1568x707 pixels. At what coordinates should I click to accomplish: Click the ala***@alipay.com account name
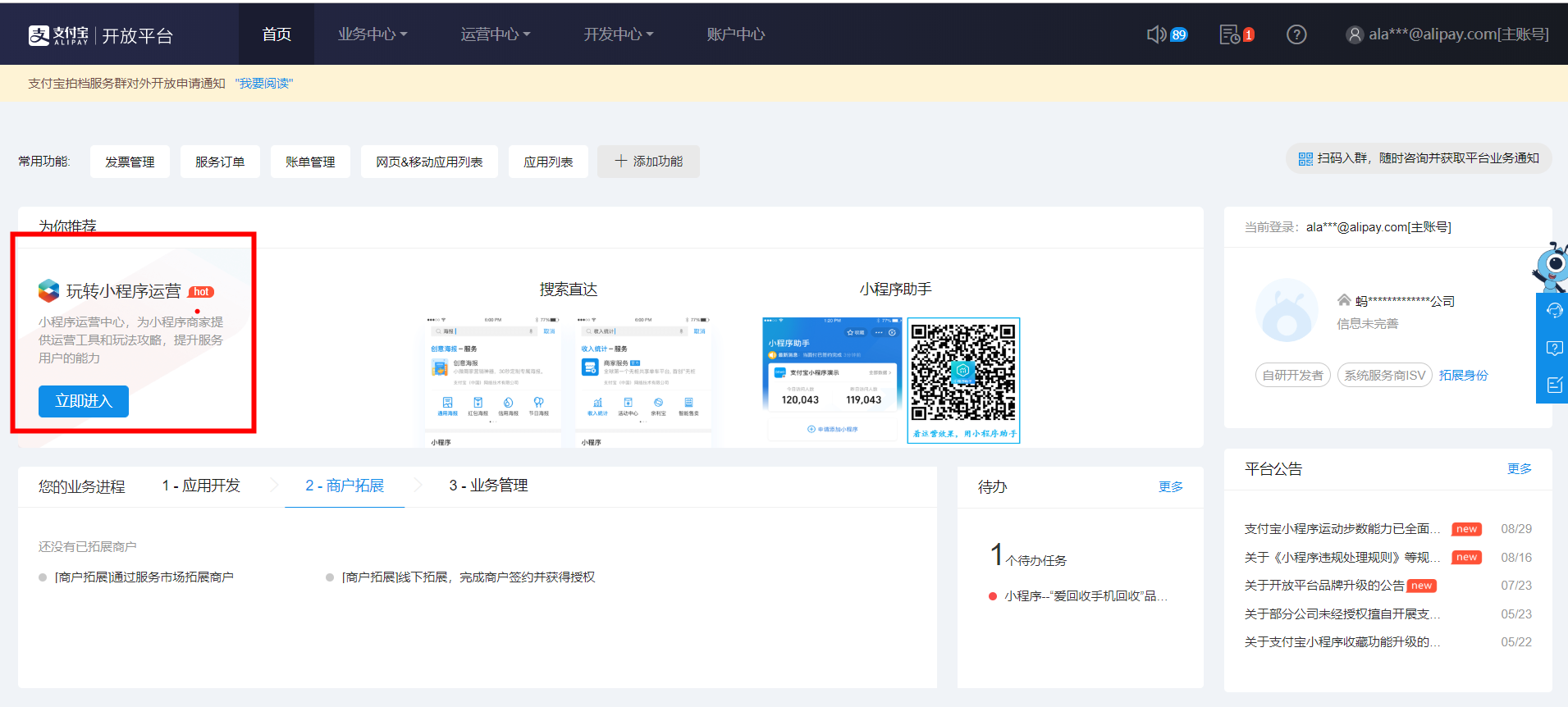click(1458, 34)
